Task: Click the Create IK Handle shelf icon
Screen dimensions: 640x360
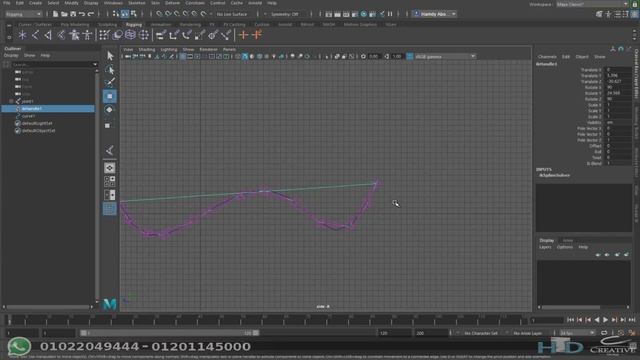Action: (x=48, y=35)
